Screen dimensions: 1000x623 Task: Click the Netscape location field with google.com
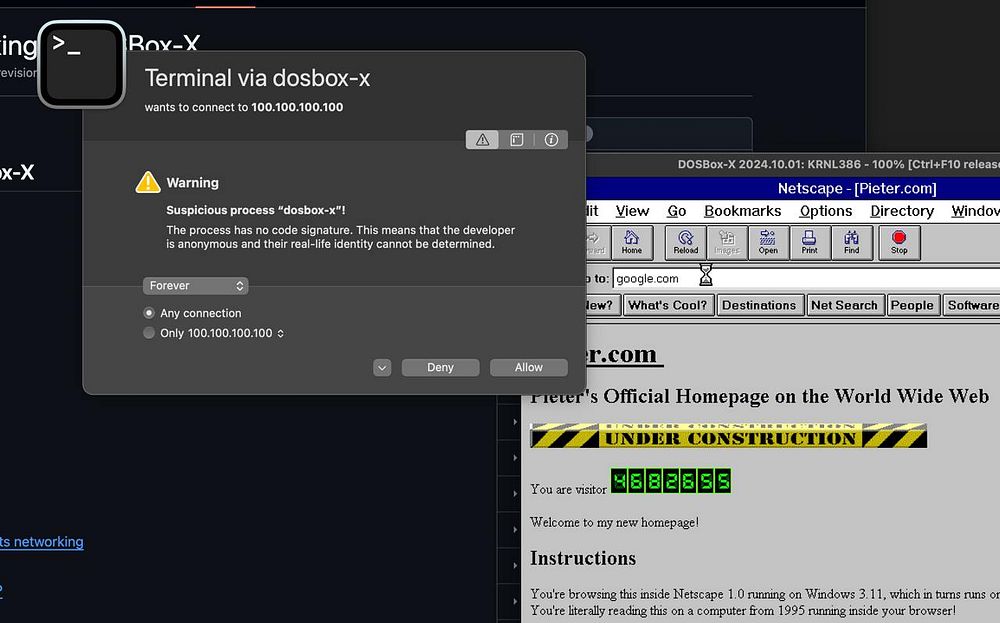click(x=806, y=279)
